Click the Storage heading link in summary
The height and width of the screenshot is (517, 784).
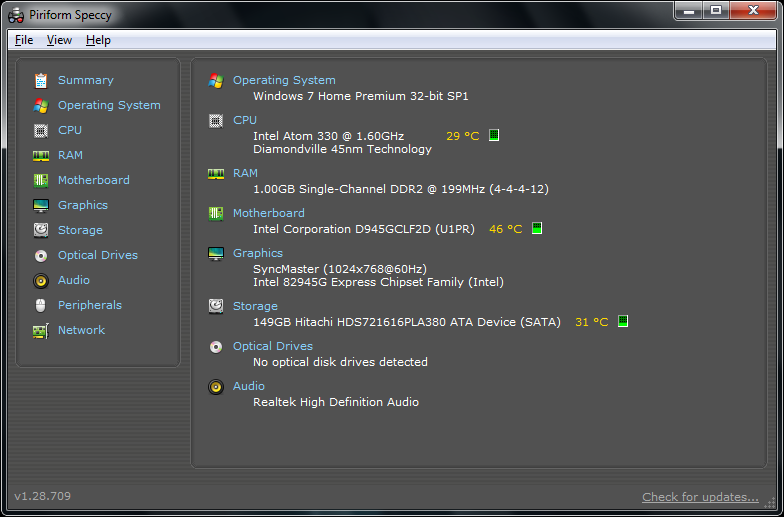tap(255, 306)
